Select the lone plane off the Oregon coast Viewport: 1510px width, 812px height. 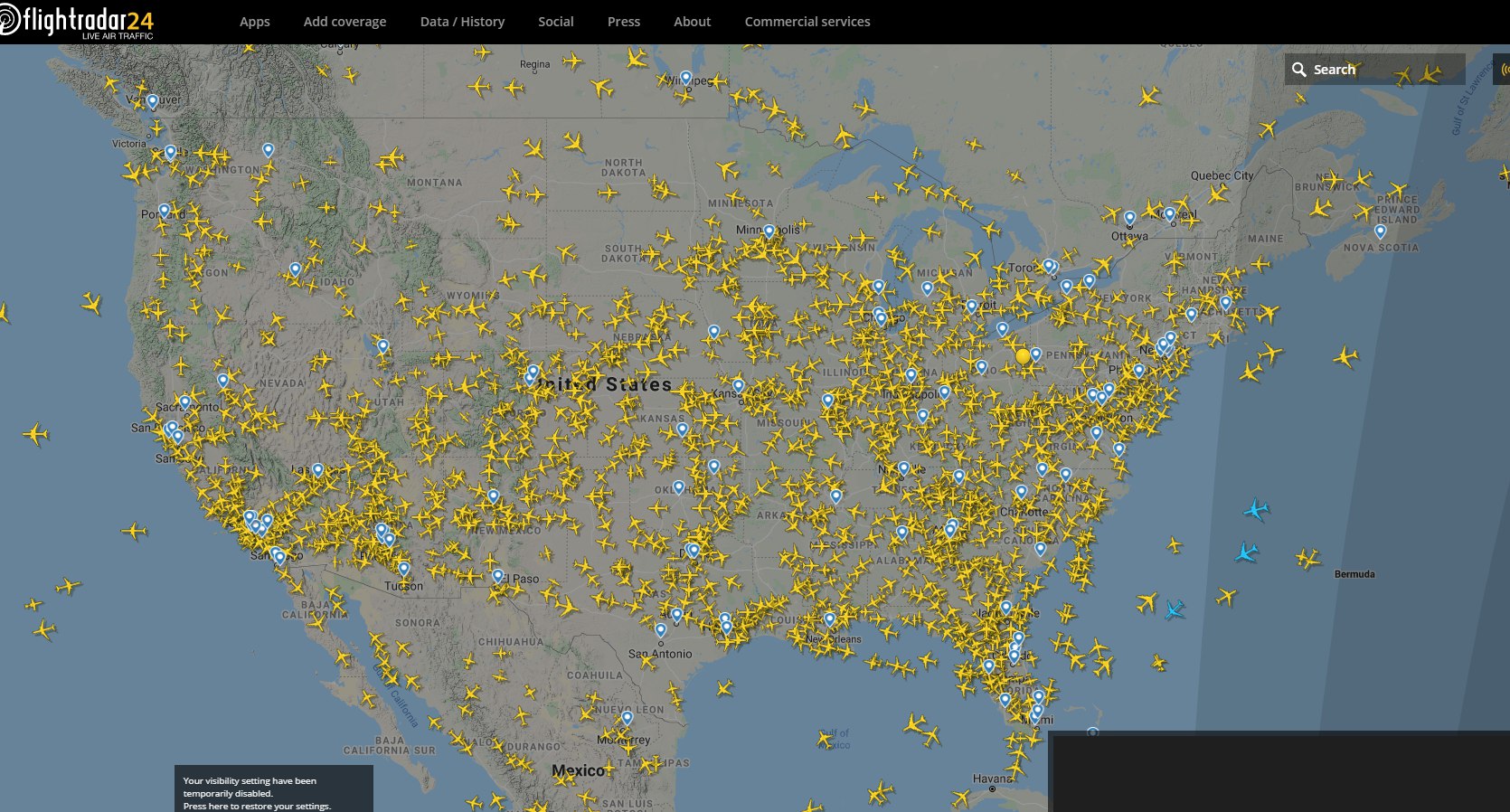[x=91, y=303]
